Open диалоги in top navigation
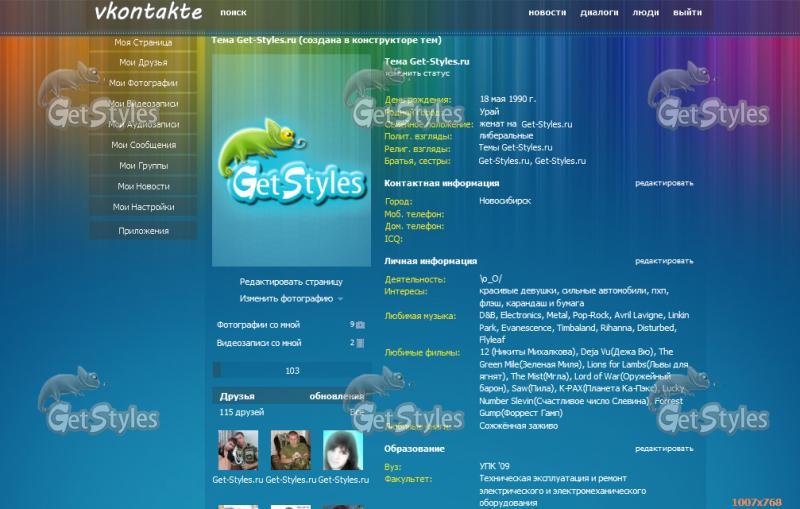The width and height of the screenshot is (800, 509). pyautogui.click(x=599, y=13)
